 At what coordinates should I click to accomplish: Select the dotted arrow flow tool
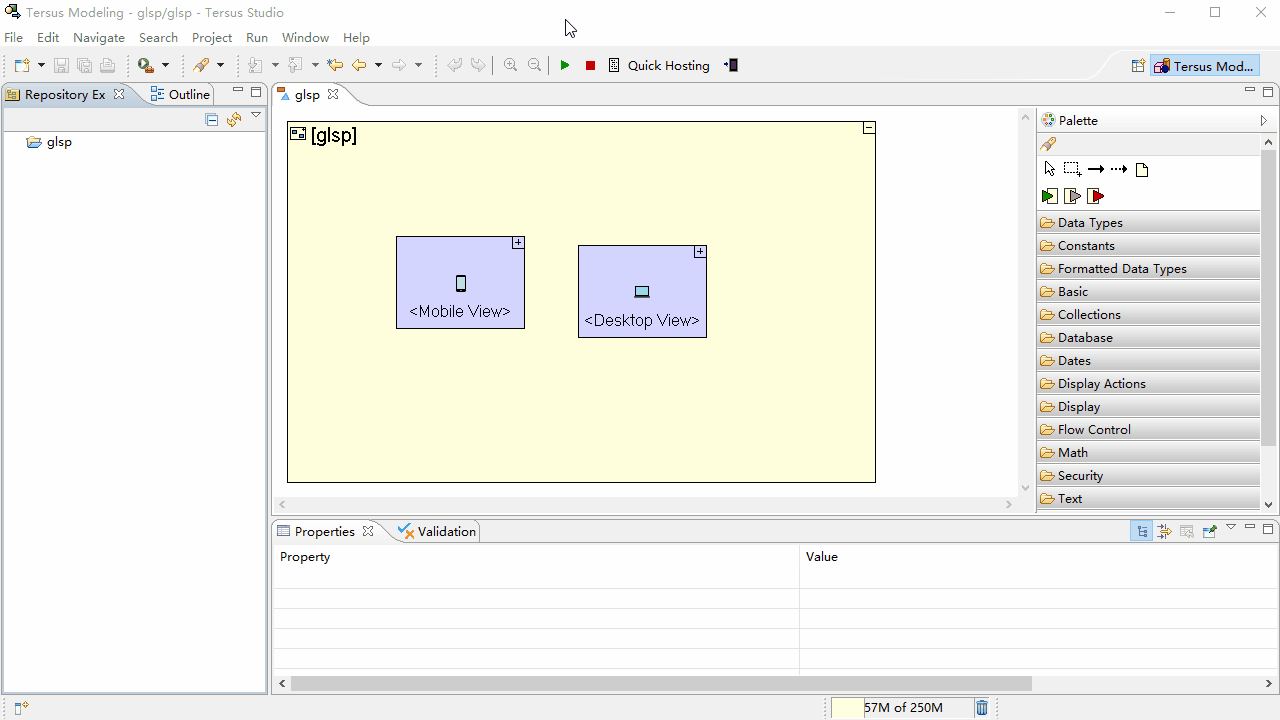coord(1119,169)
